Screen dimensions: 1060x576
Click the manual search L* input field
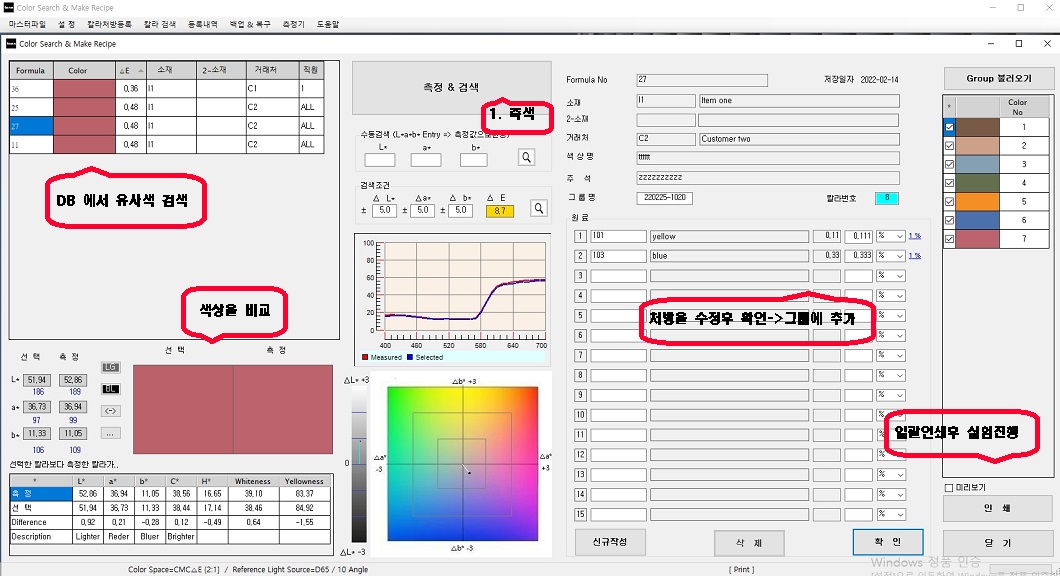(380, 159)
